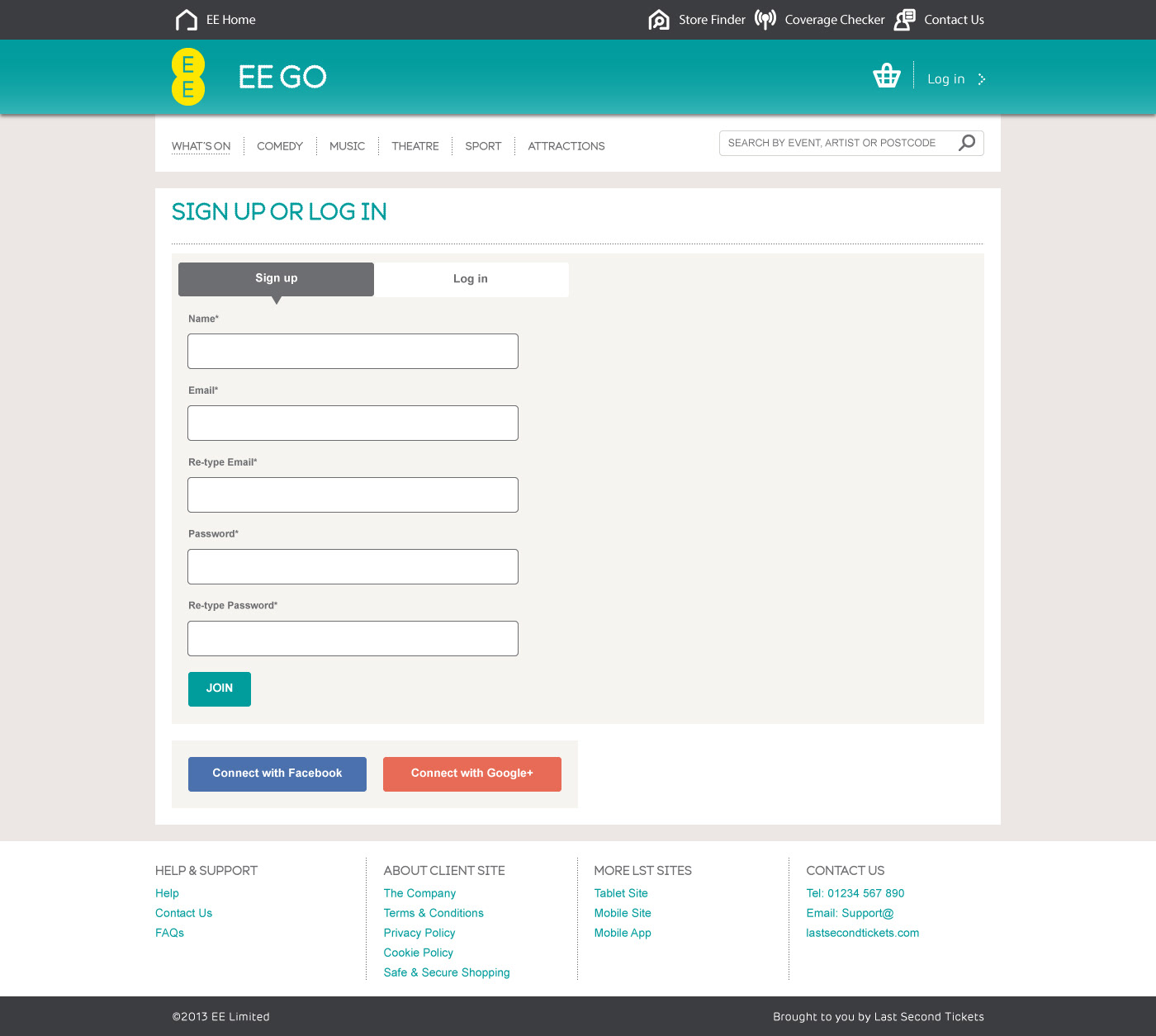Click the Re-type Password input field
Viewport: 1156px width, 1036px height.
pos(353,638)
